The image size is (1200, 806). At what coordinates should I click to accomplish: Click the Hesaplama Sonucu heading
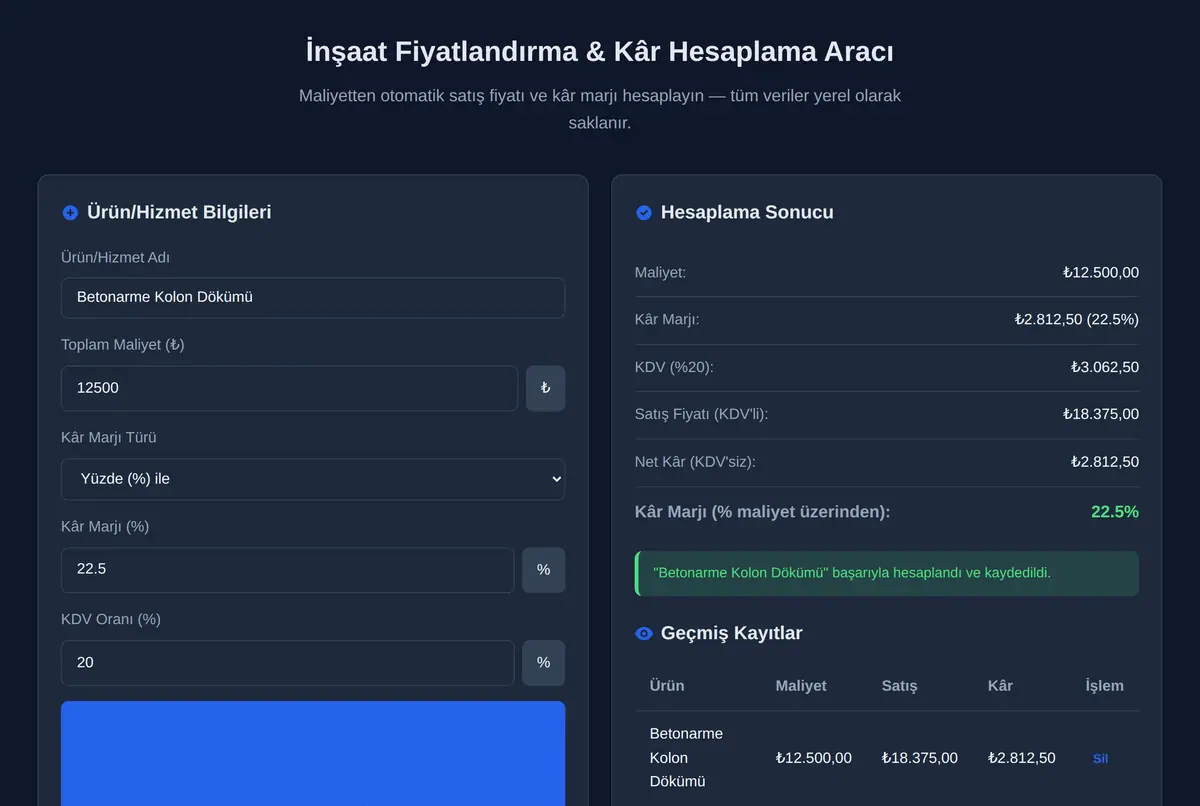747,212
